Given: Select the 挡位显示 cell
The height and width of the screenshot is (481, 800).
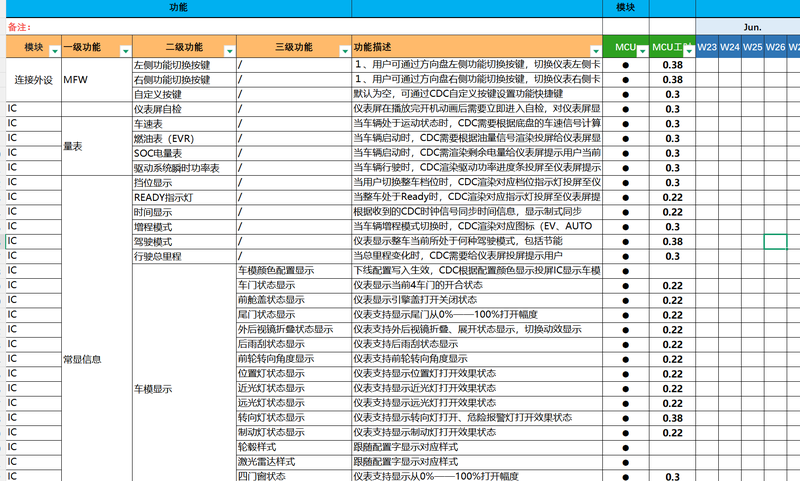Looking at the screenshot, I should (184, 183).
